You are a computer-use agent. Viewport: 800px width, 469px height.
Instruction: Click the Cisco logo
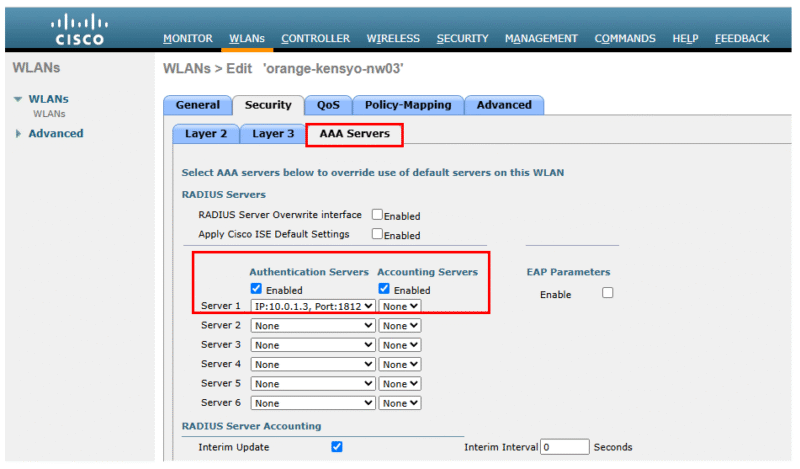79,30
